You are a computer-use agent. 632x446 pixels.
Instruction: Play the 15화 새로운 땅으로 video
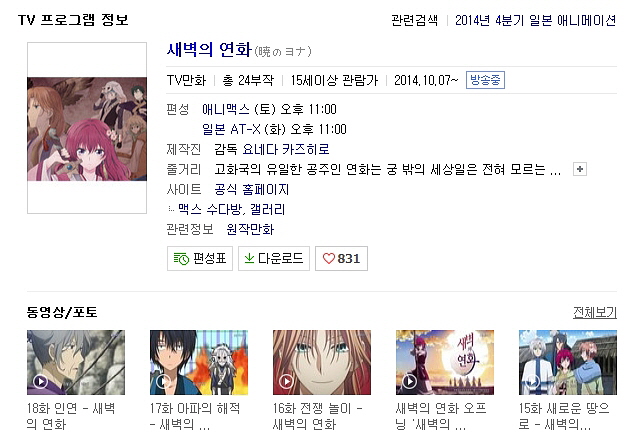pos(568,362)
